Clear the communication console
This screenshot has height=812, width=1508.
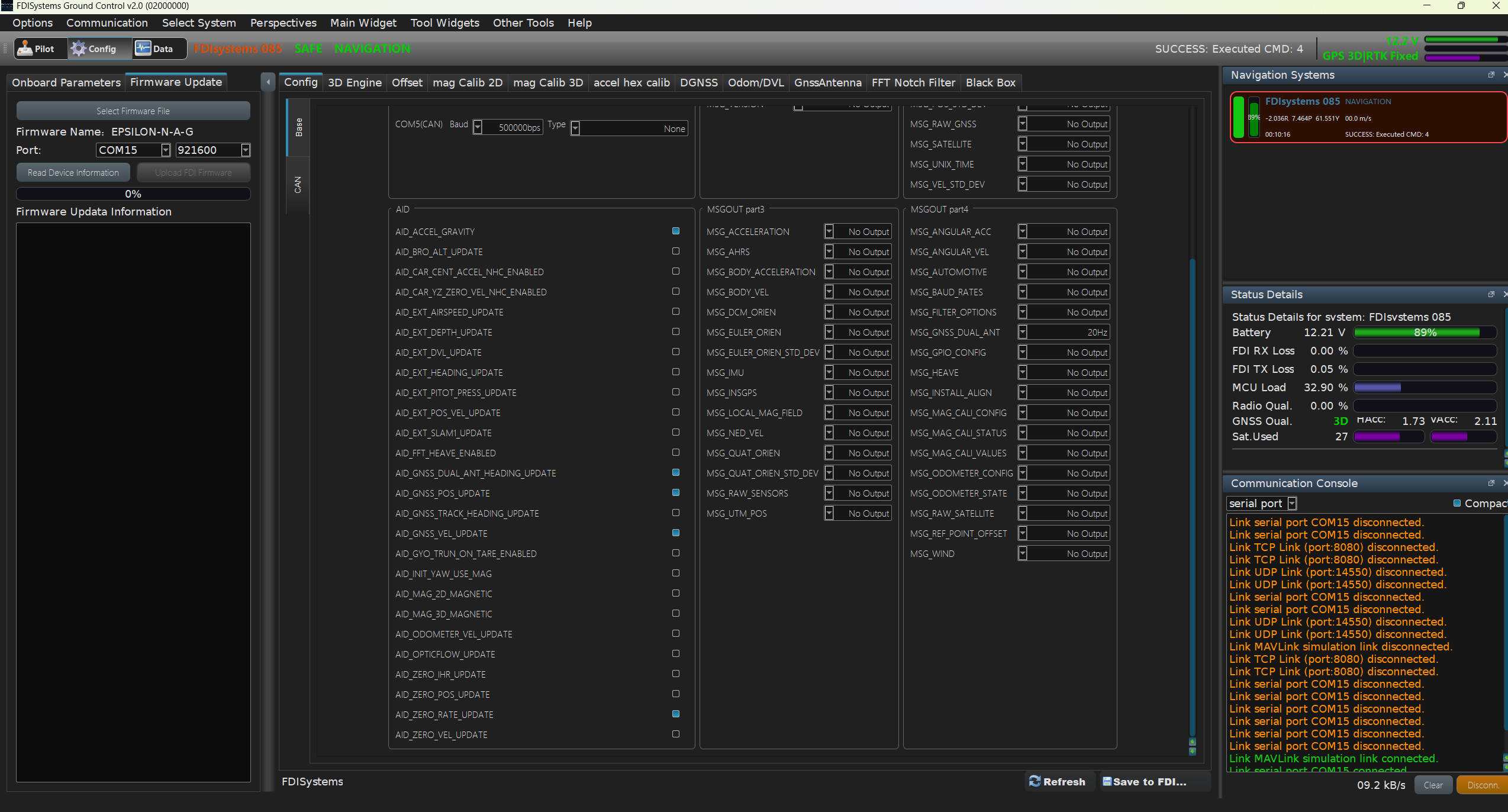[x=1433, y=785]
